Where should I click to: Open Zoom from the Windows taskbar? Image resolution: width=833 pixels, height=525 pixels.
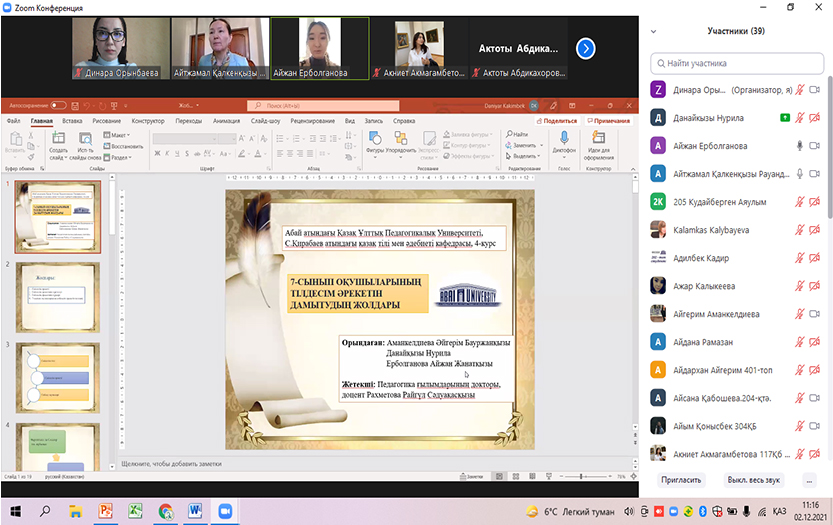click(x=225, y=510)
